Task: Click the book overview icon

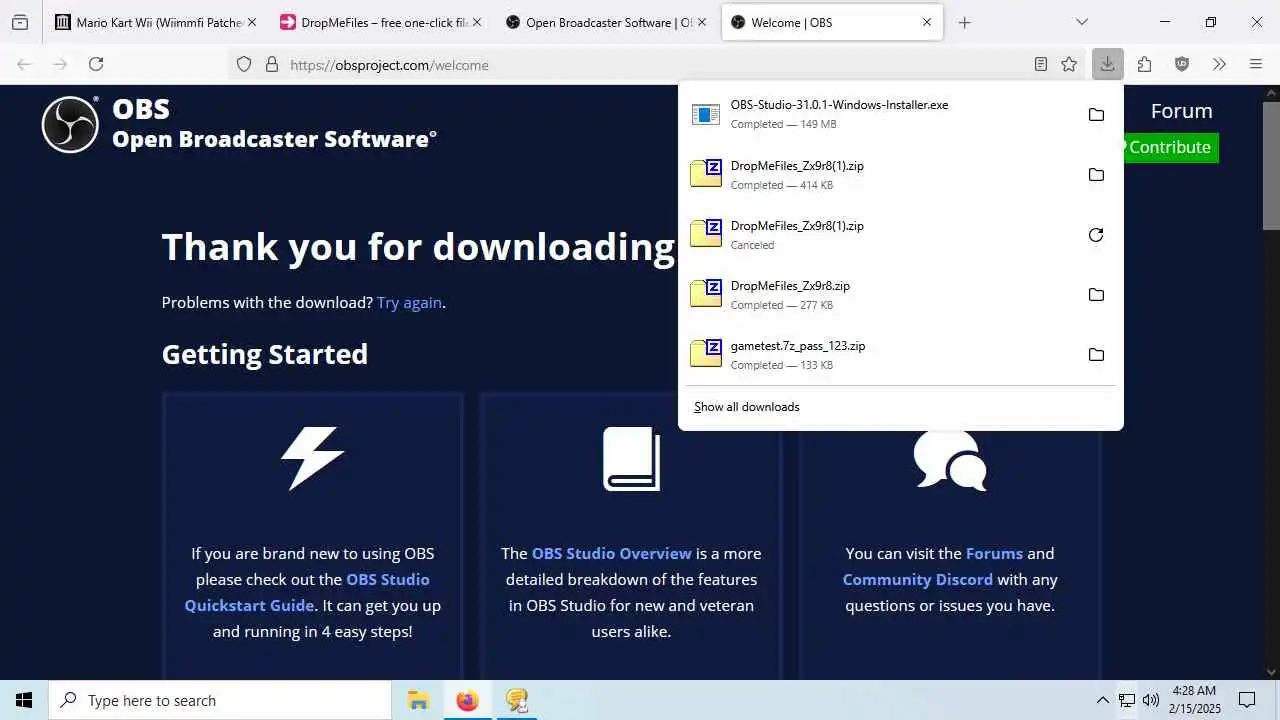Action: pos(631,459)
